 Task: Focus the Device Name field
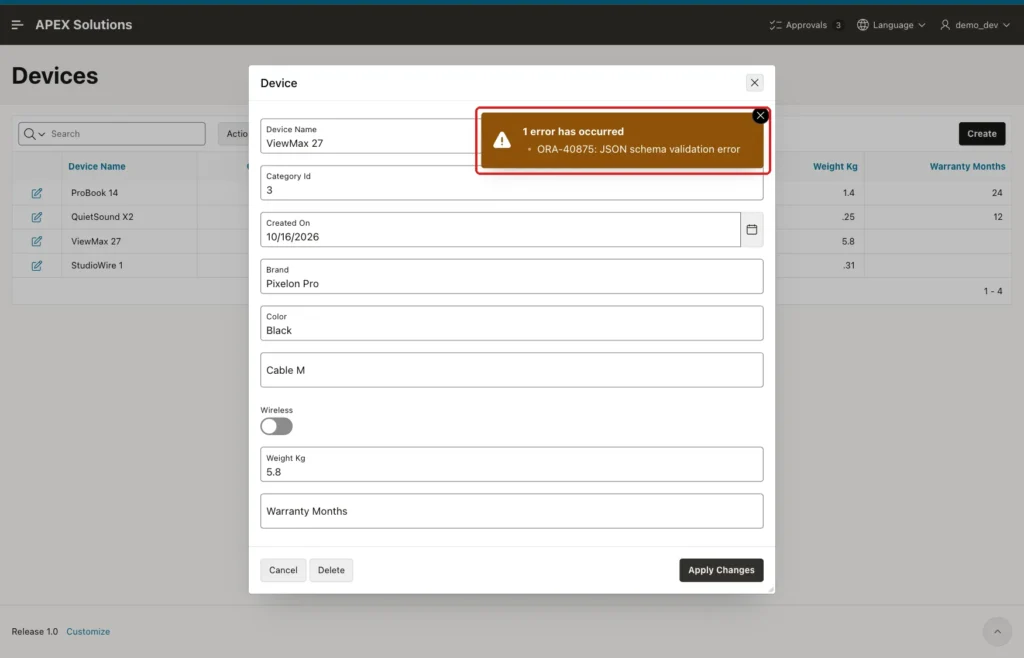tap(369, 136)
